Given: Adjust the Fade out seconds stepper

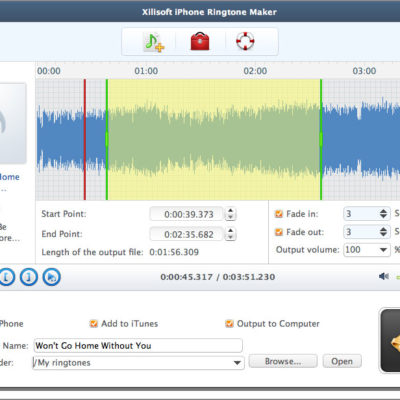Looking at the screenshot, I should (x=383, y=232).
